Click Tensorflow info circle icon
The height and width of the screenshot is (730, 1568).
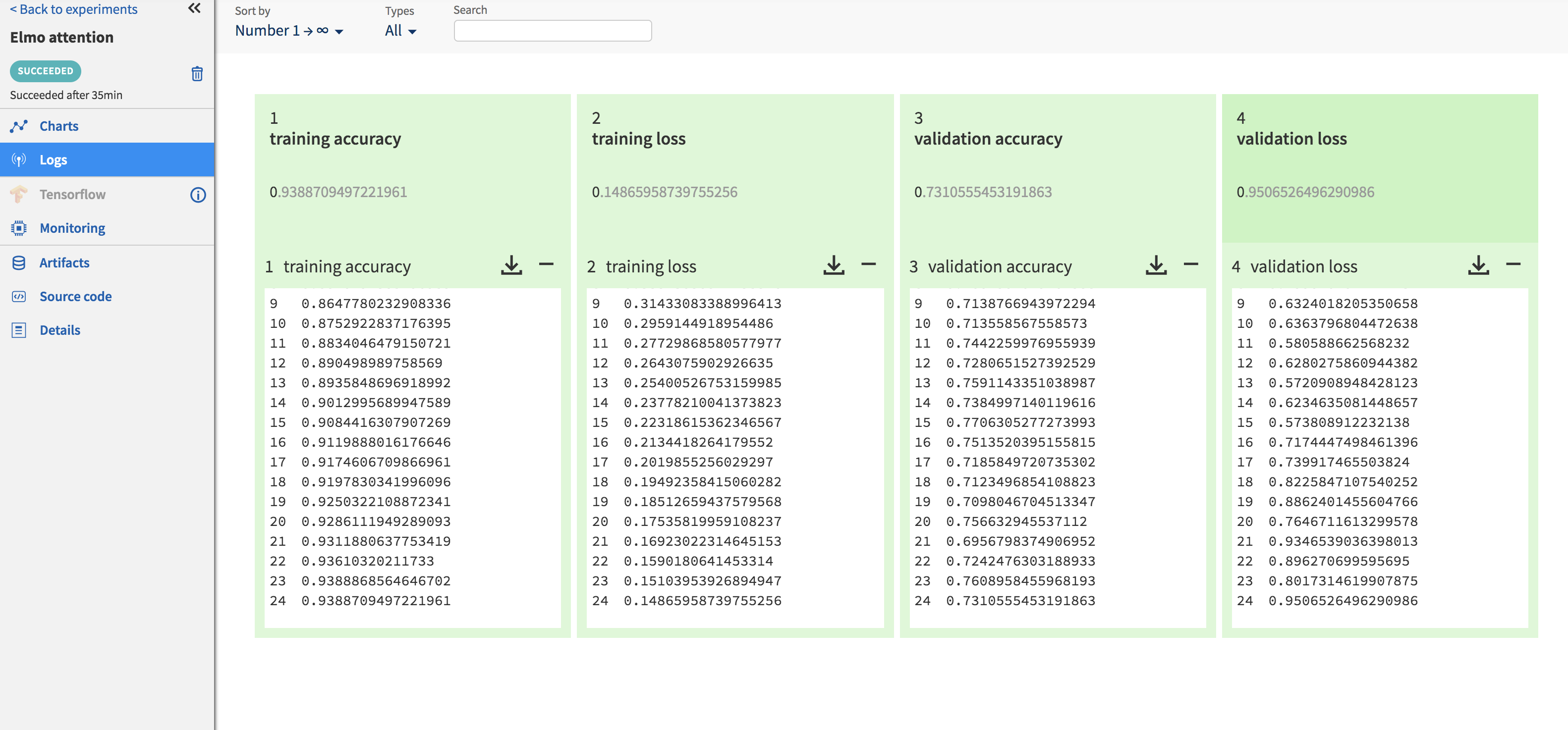click(198, 195)
